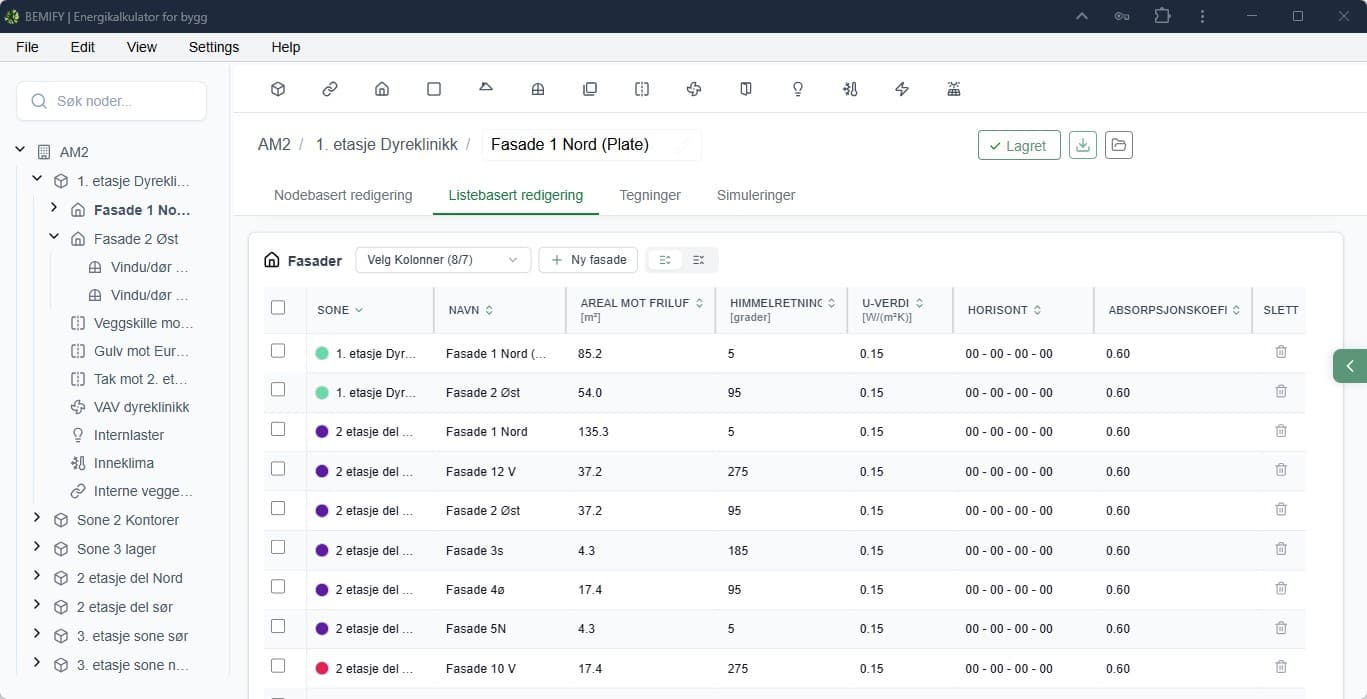The image size is (1367, 699).
Task: Click the lightbulb icon in toolbar
Action: tap(798, 89)
